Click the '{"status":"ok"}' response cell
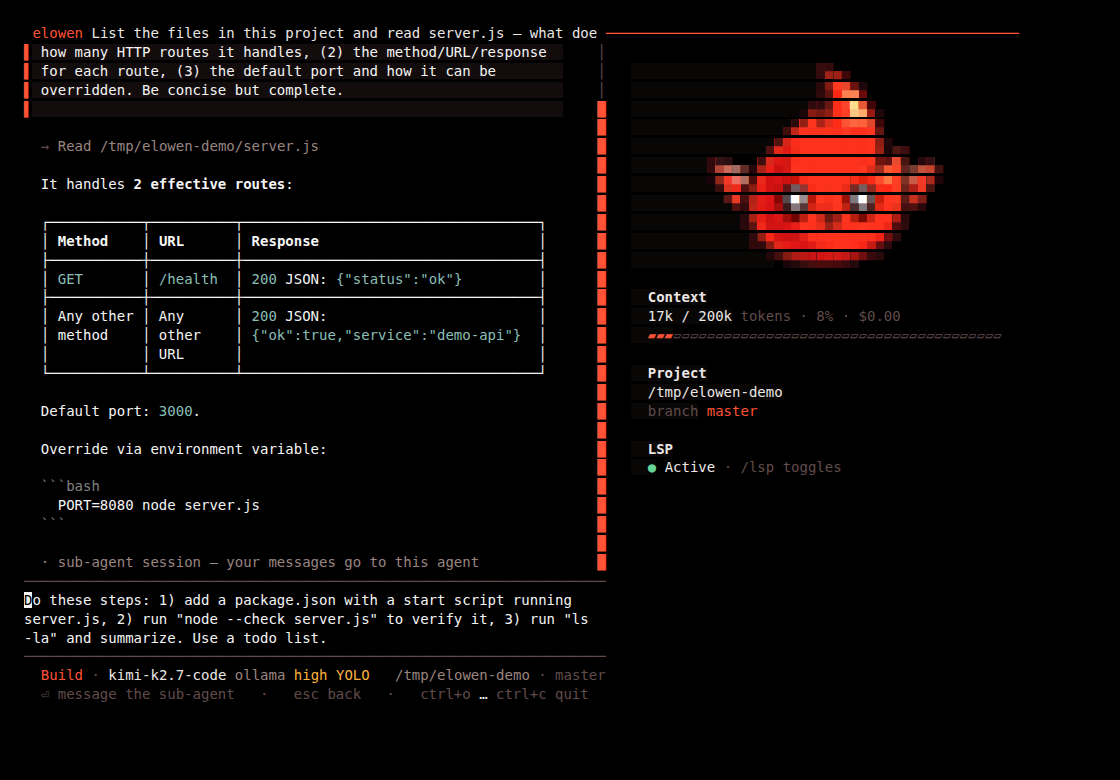This screenshot has height=780, width=1120. 399,279
